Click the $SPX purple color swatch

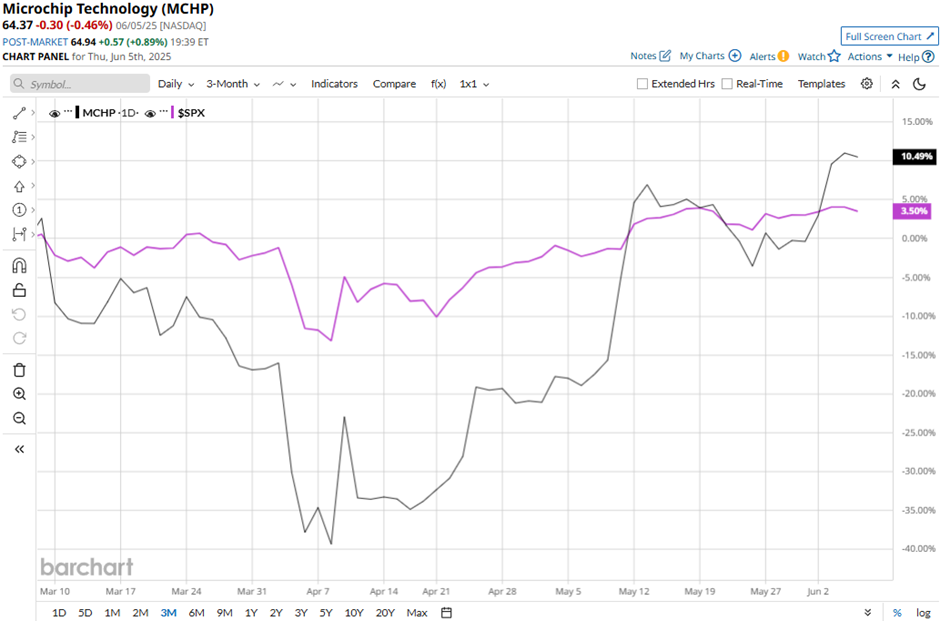coord(173,112)
